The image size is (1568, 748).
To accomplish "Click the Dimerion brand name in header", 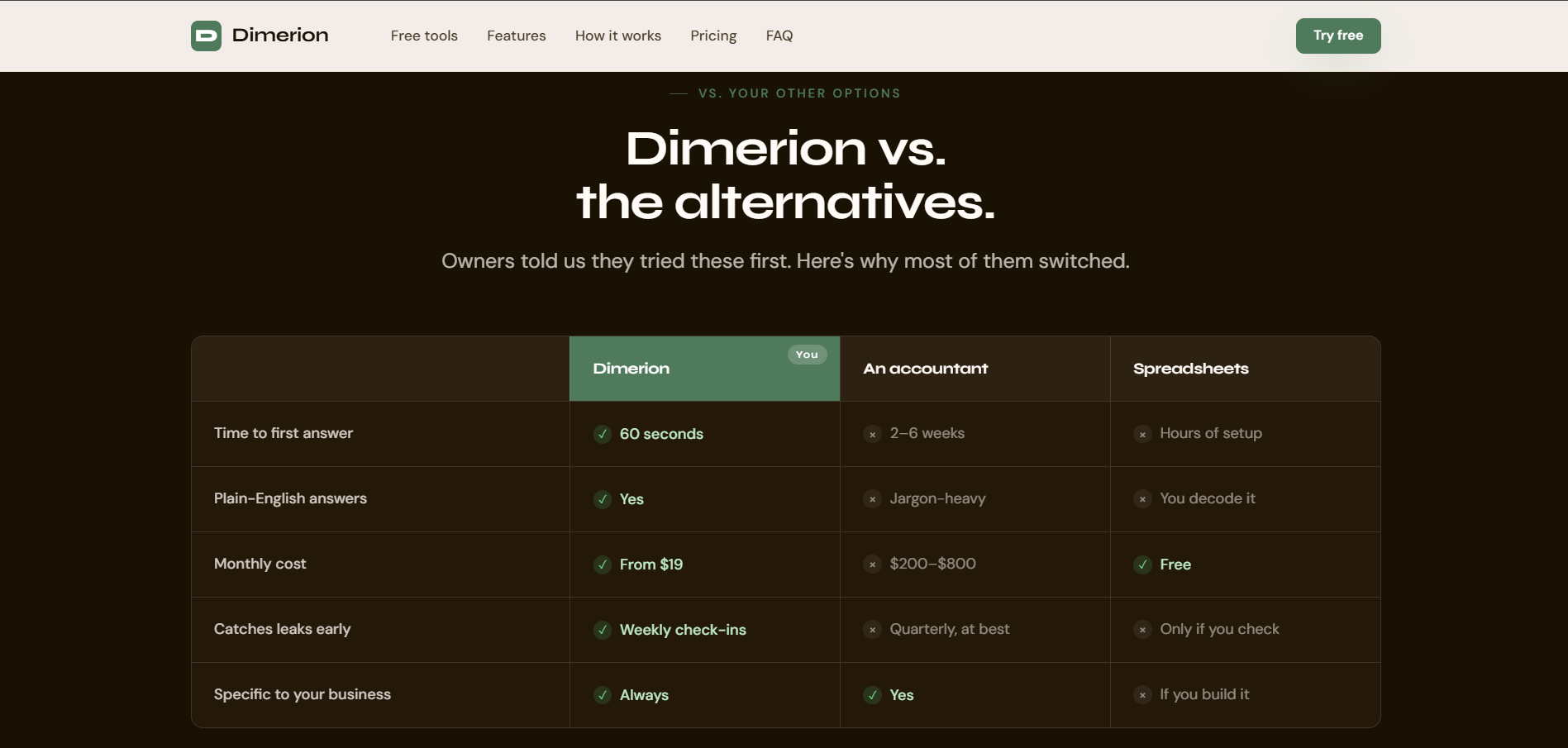I will click(280, 35).
